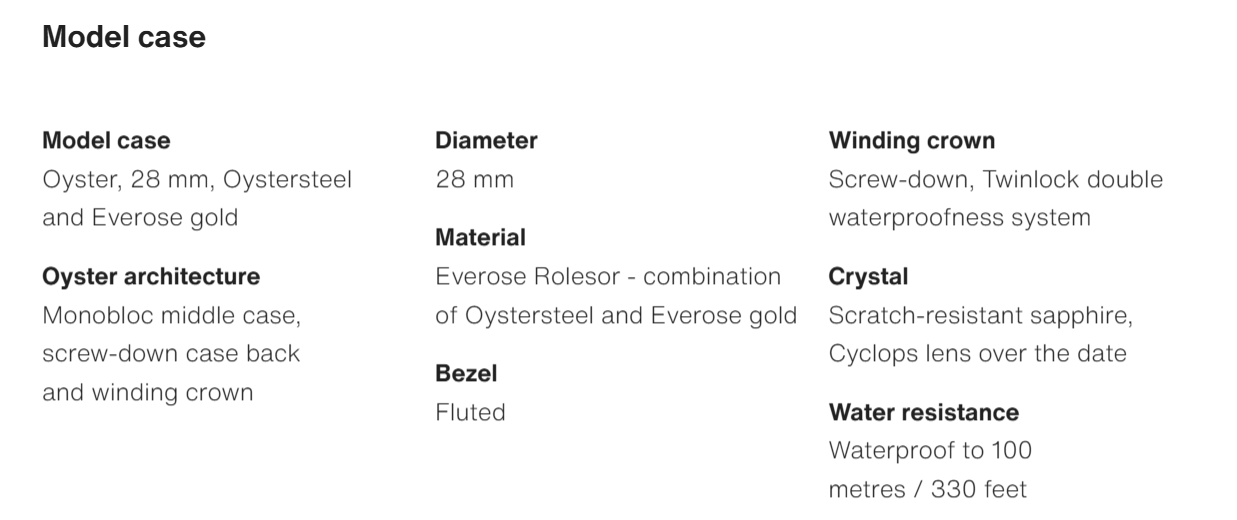Click the "Crystal" spec label

[868, 277]
